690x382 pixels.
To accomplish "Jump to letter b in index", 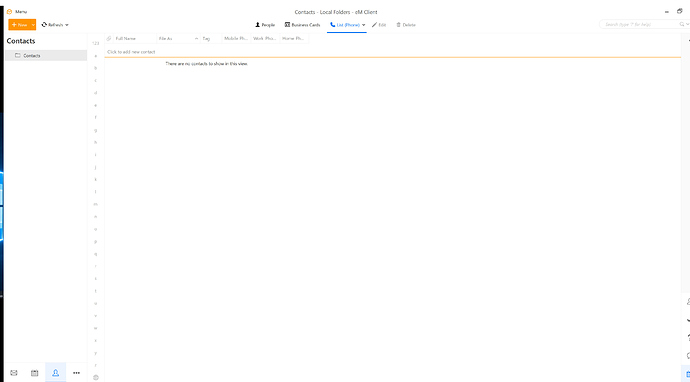I will click(x=95, y=68).
